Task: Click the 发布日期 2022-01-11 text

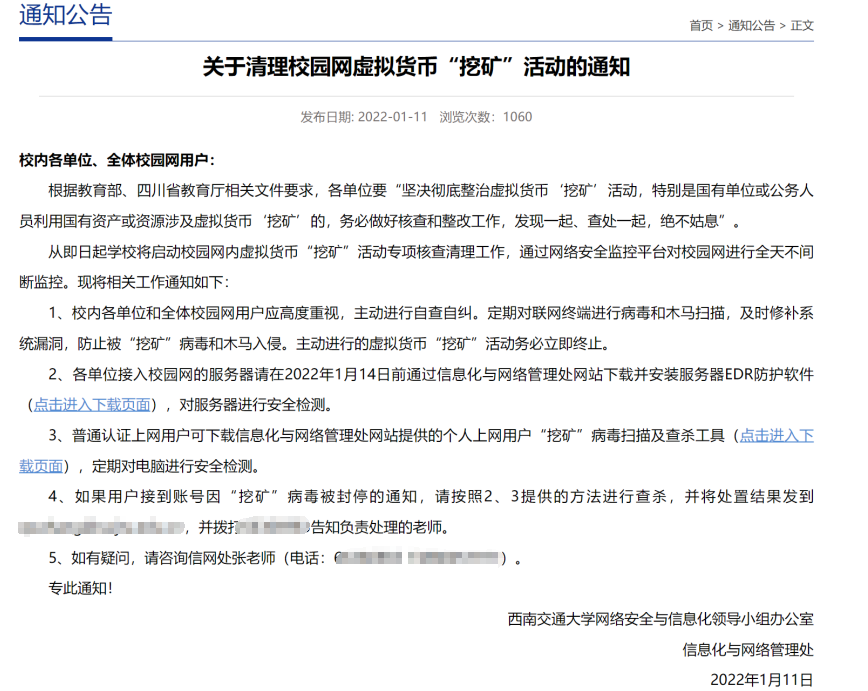Action: (x=364, y=117)
